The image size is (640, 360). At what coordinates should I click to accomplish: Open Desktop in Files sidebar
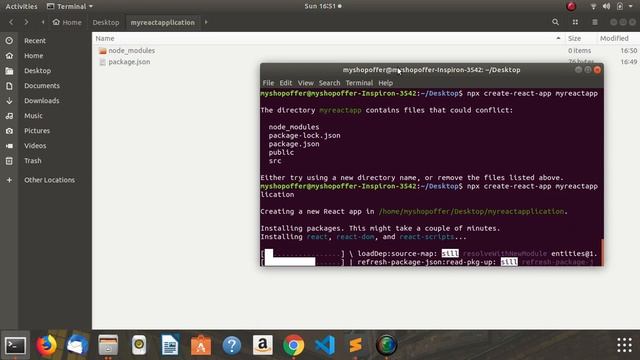[x=38, y=71]
